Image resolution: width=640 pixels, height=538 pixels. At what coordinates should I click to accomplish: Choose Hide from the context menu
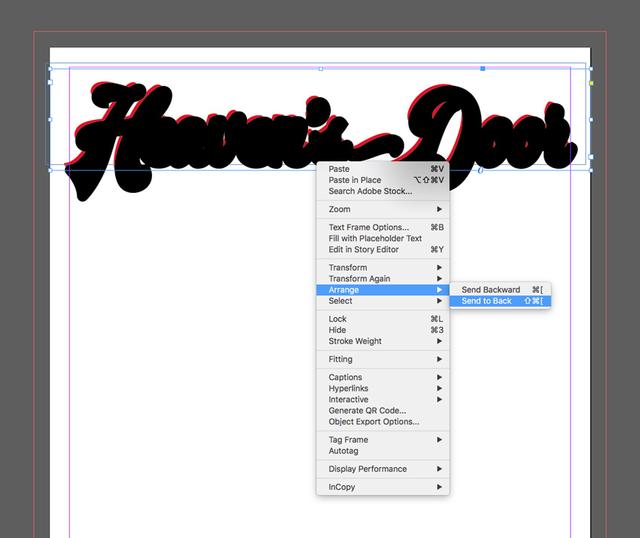click(x=383, y=330)
